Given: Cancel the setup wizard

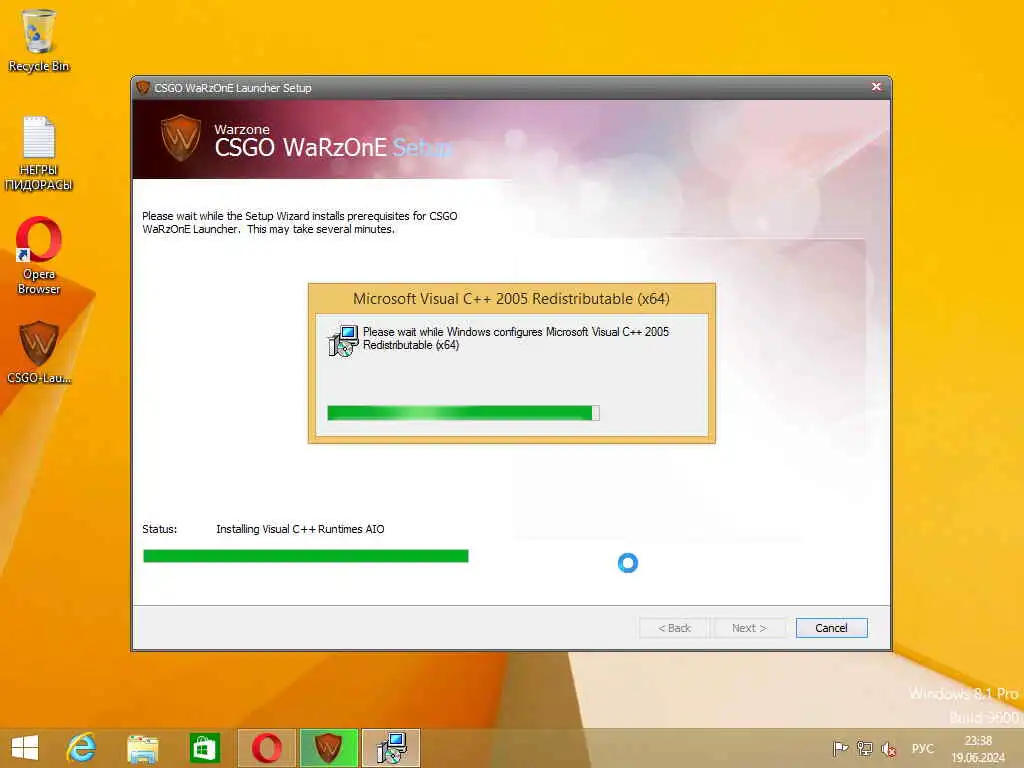Looking at the screenshot, I should click(831, 628).
